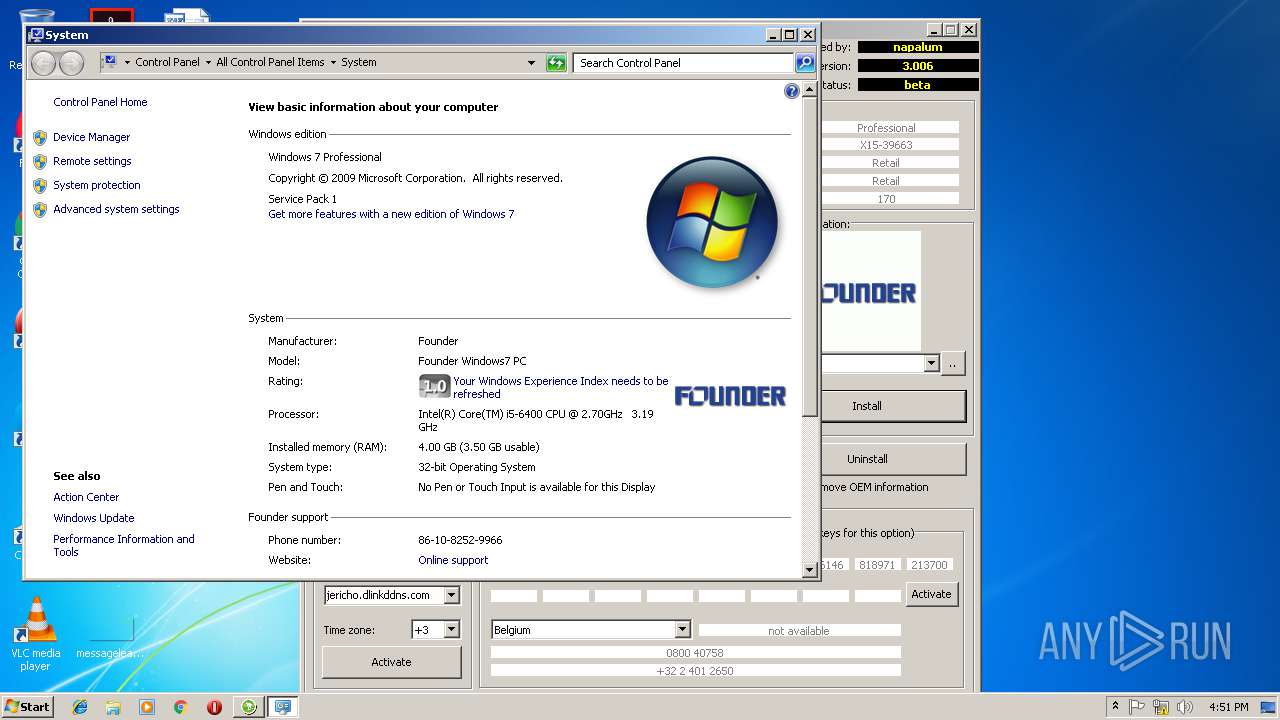This screenshot has width=1280, height=720.
Task: Open the OEM logo selection dropdown
Action: pyautogui.click(x=932, y=364)
